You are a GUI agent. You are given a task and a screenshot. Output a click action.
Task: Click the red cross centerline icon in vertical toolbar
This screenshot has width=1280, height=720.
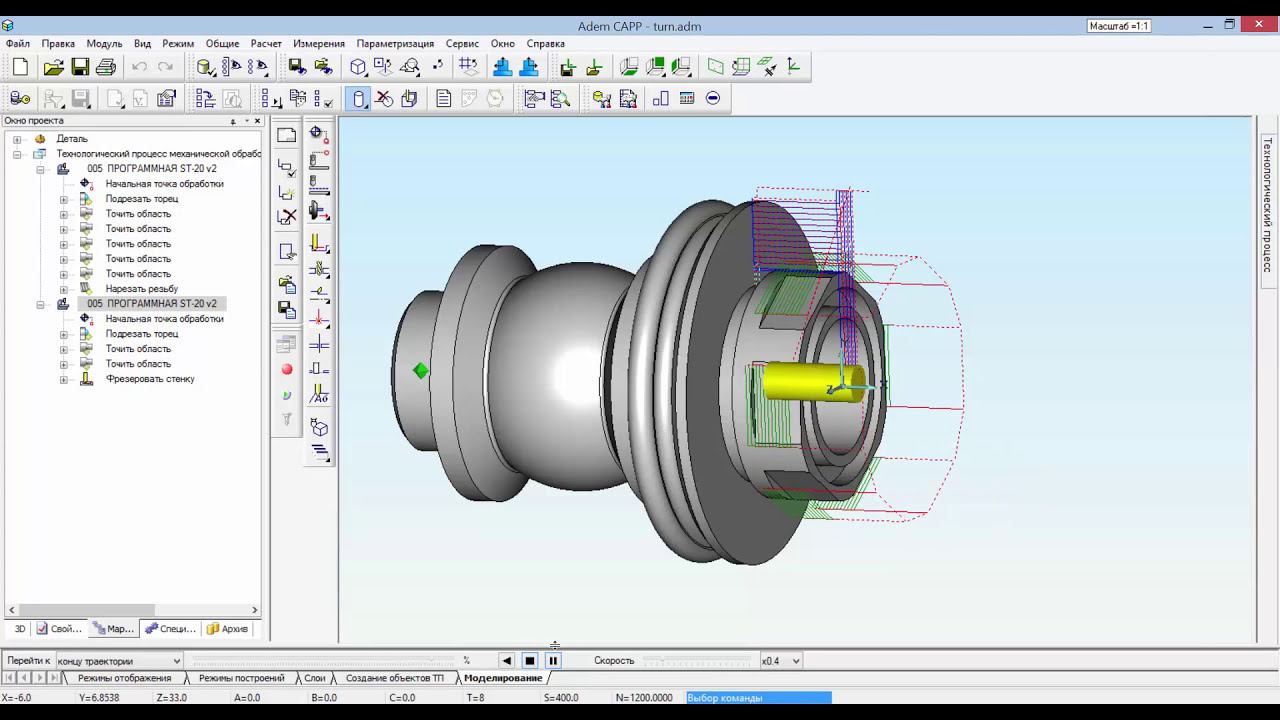(319, 319)
